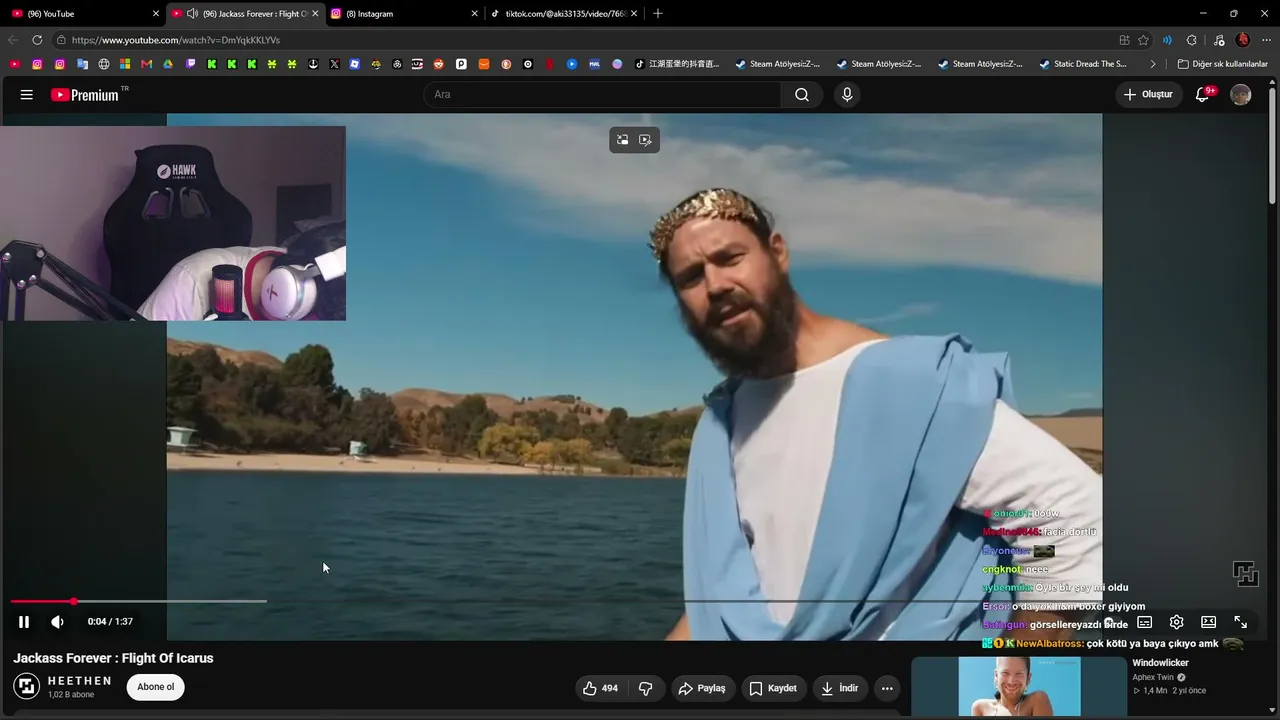Screen dimensions: 1280x720
Task: Open the Microsoft bookmark icon
Action: (125, 64)
